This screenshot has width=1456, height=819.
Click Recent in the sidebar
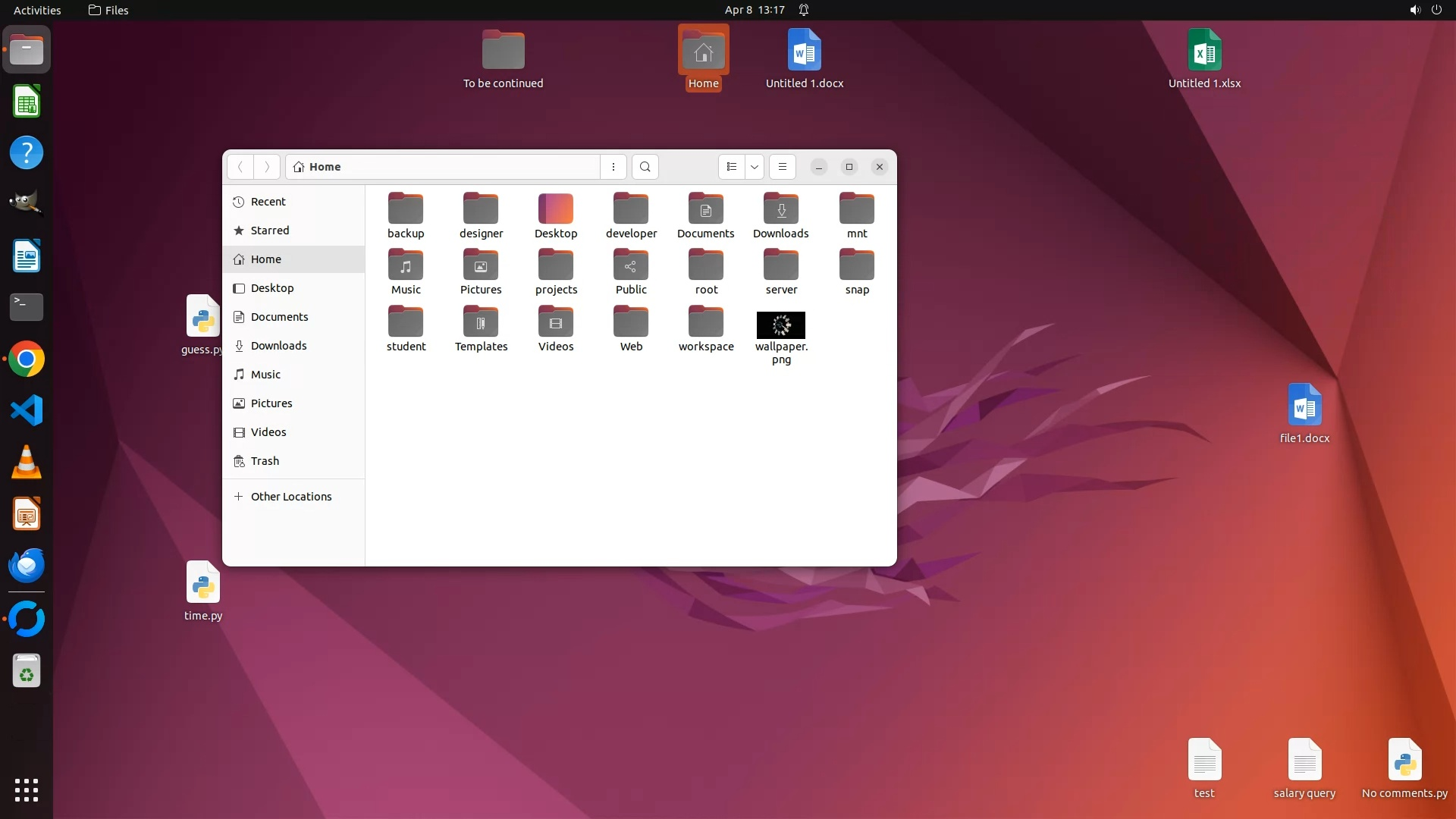pos(268,202)
